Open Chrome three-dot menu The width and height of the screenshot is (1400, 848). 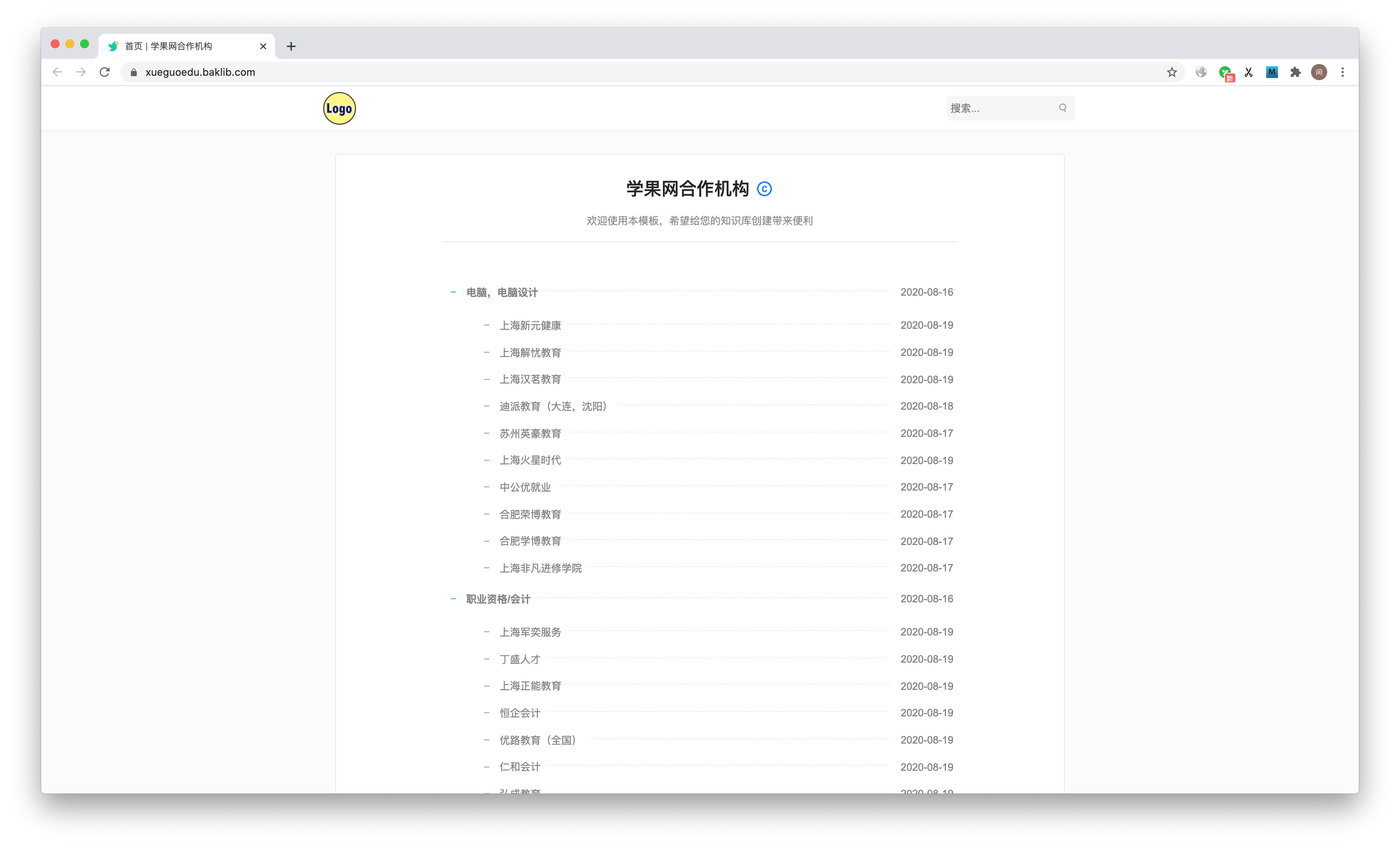(1342, 72)
